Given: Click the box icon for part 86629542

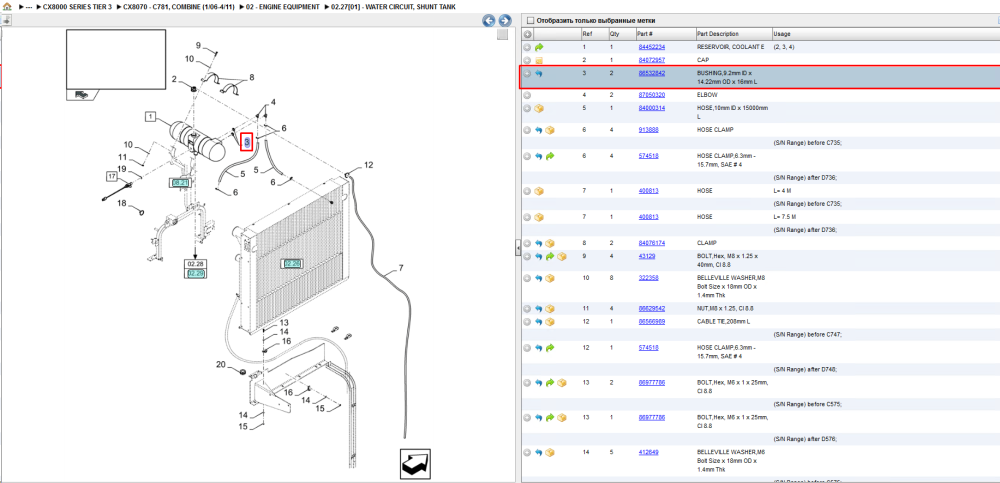Looking at the screenshot, I should pyautogui.click(x=550, y=309).
